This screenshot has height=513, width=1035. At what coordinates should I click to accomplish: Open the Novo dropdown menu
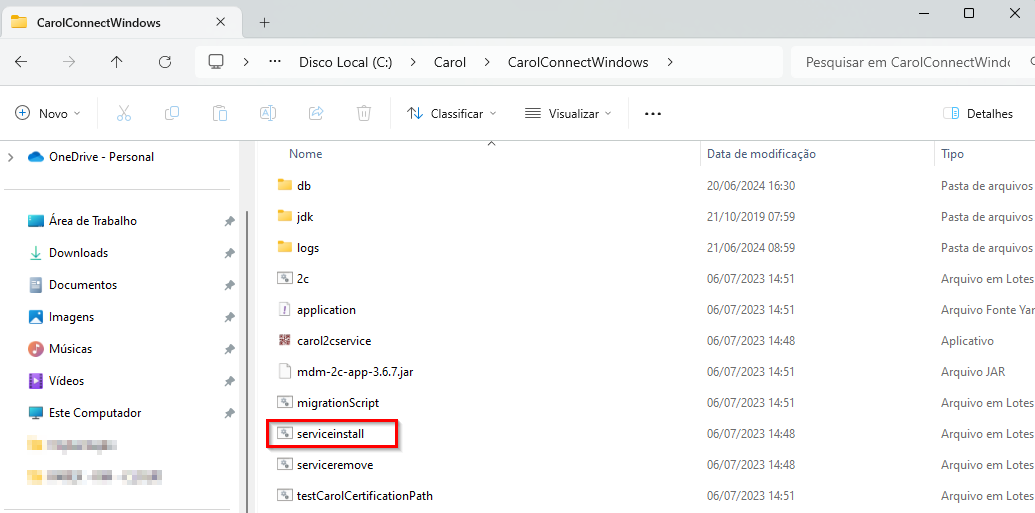click(48, 114)
